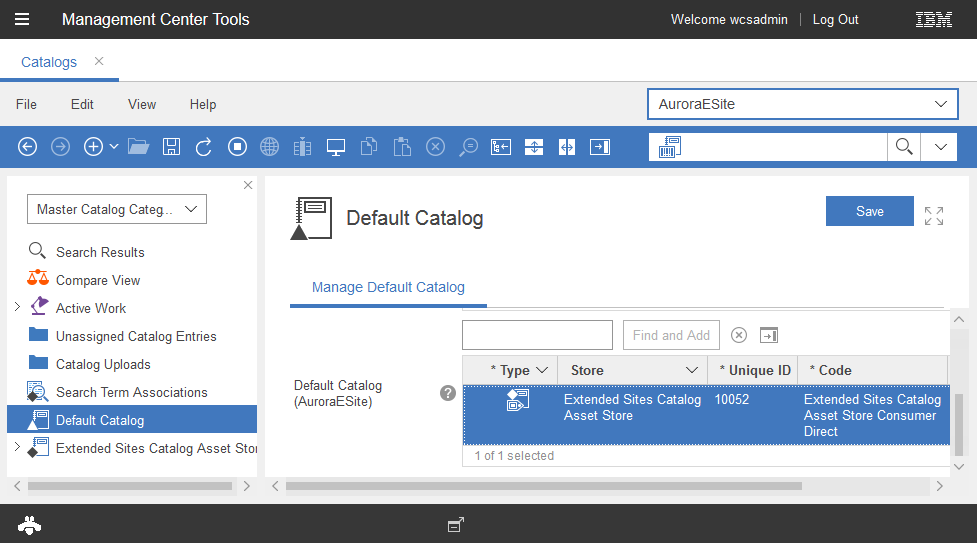Click the Log Out link
This screenshot has width=977, height=543.
[836, 19]
